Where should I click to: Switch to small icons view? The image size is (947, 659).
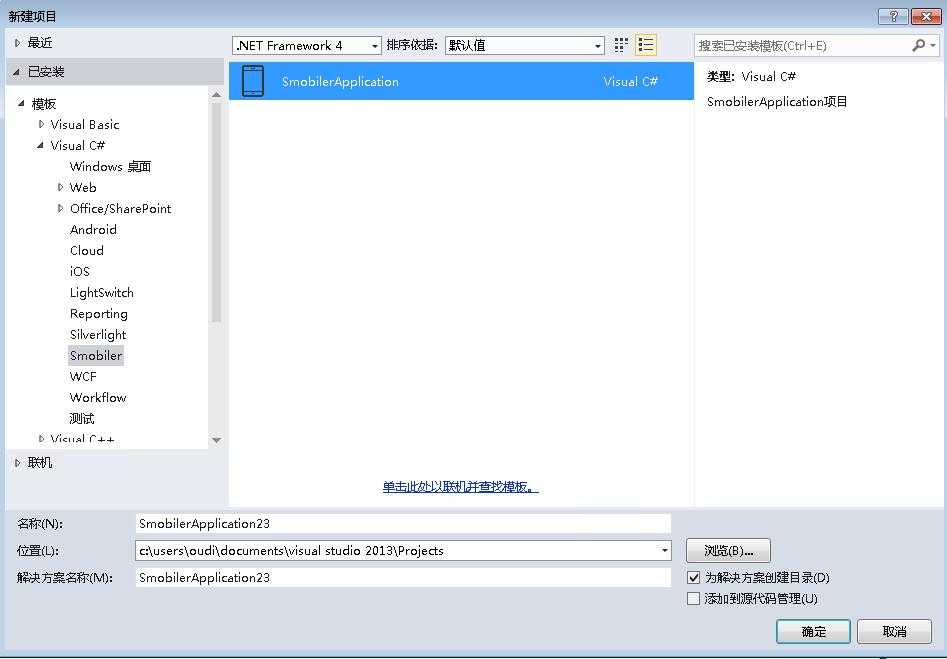tap(621, 45)
